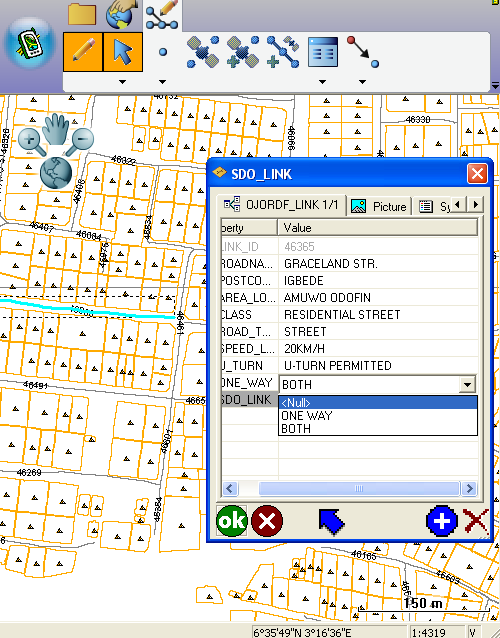500x638 pixels.
Task: Toggle the blue arrow select tool
Action: [x=123, y=52]
